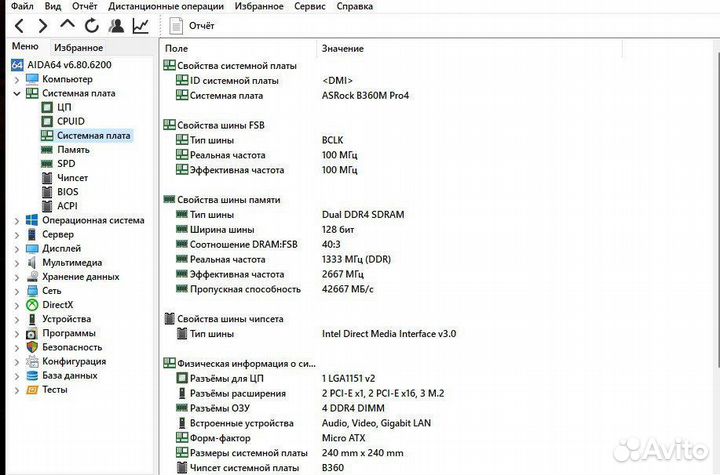Viewport: 720px width, 475px height.
Task: Click the Компьютер monitor icon
Action: (x=32, y=79)
